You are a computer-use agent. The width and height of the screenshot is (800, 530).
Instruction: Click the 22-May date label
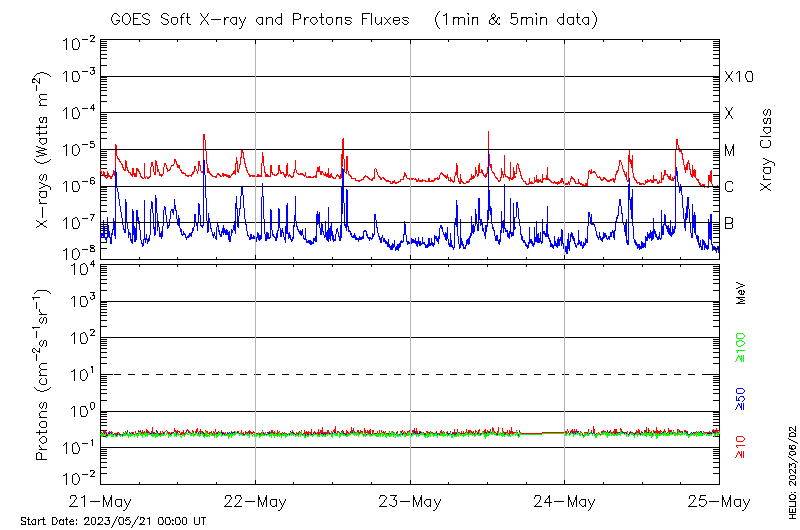click(255, 500)
